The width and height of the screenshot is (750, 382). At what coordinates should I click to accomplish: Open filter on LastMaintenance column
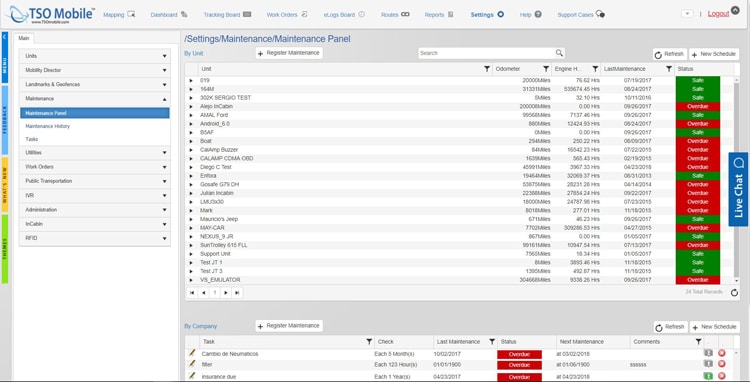click(x=669, y=69)
